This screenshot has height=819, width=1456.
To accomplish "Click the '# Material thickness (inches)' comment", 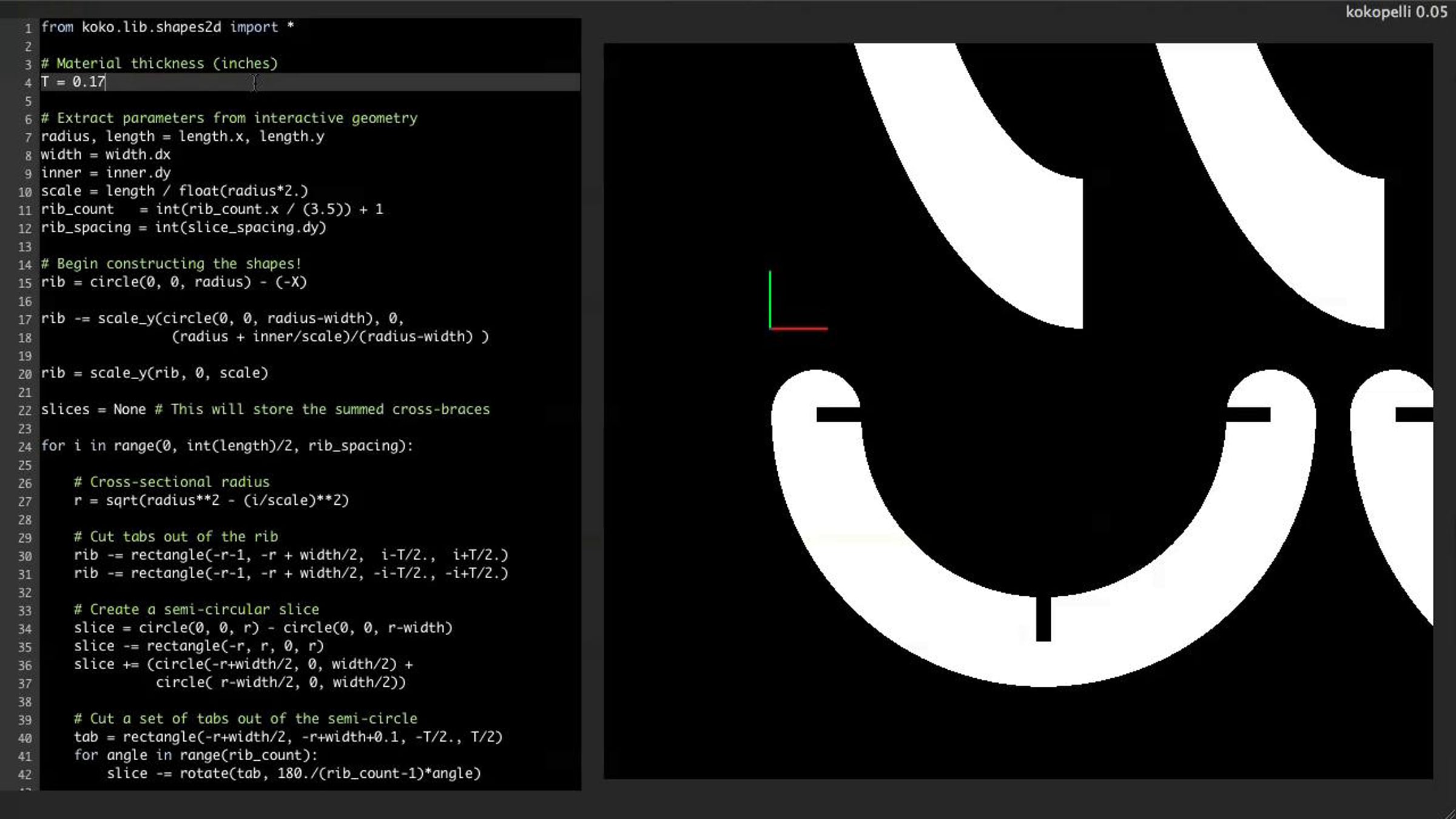I will (159, 64).
